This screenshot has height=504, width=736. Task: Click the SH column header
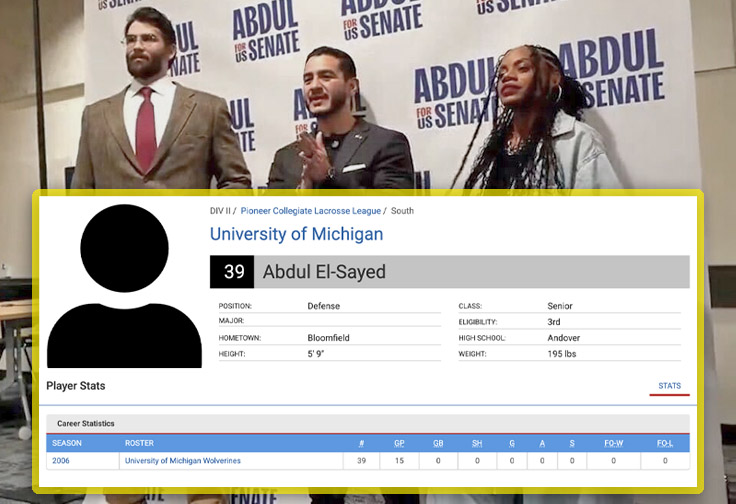coord(476,443)
